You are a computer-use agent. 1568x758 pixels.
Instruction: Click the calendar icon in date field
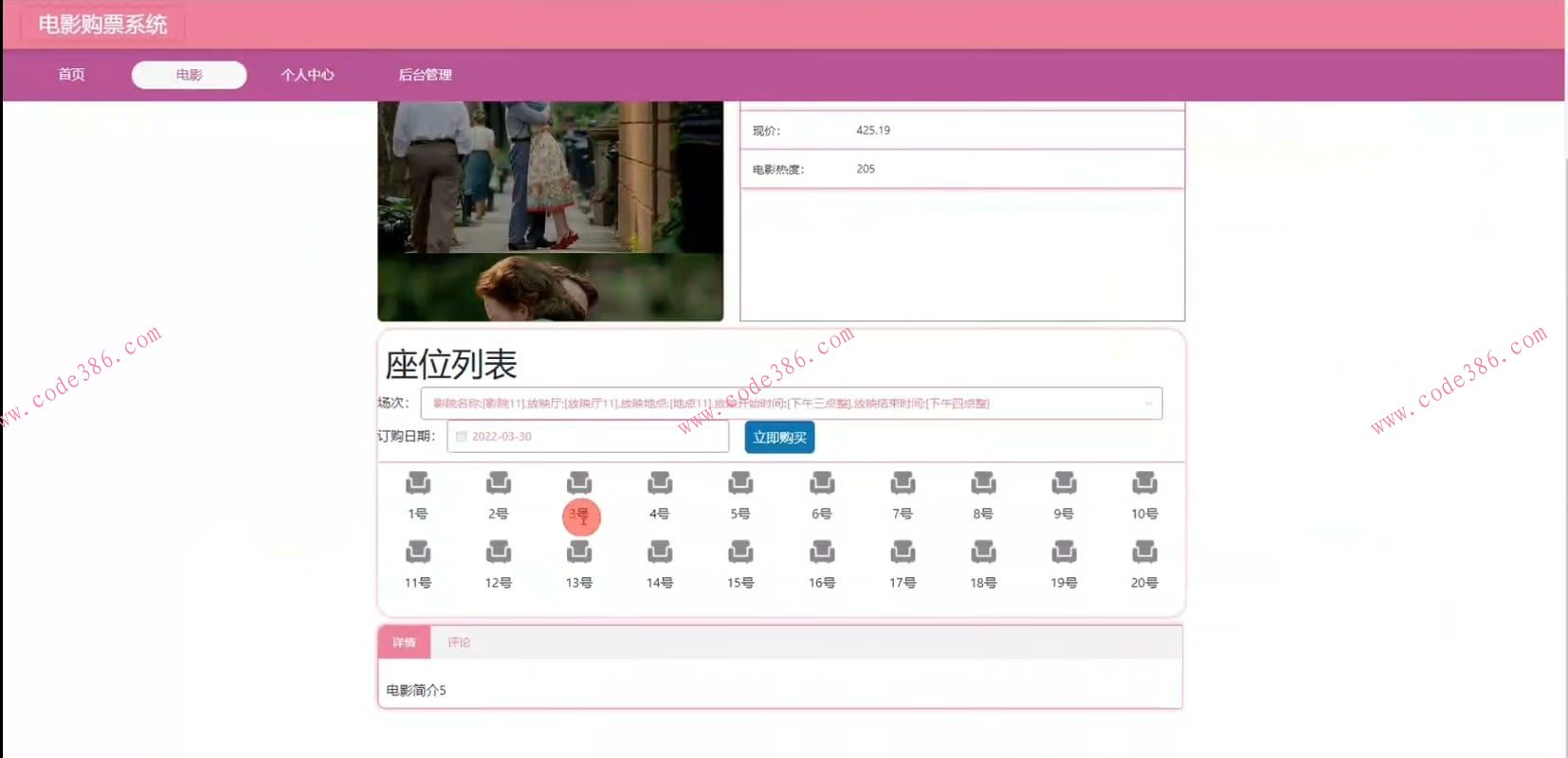point(461,437)
